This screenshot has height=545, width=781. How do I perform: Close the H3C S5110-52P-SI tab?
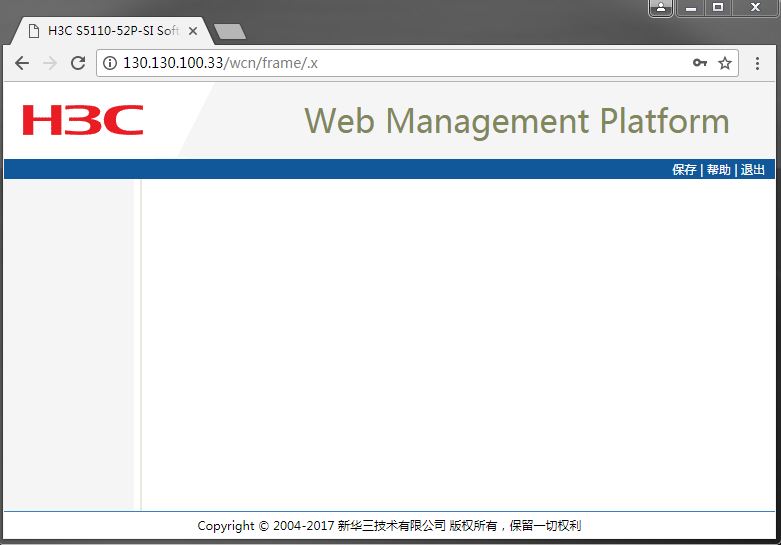pos(193,31)
